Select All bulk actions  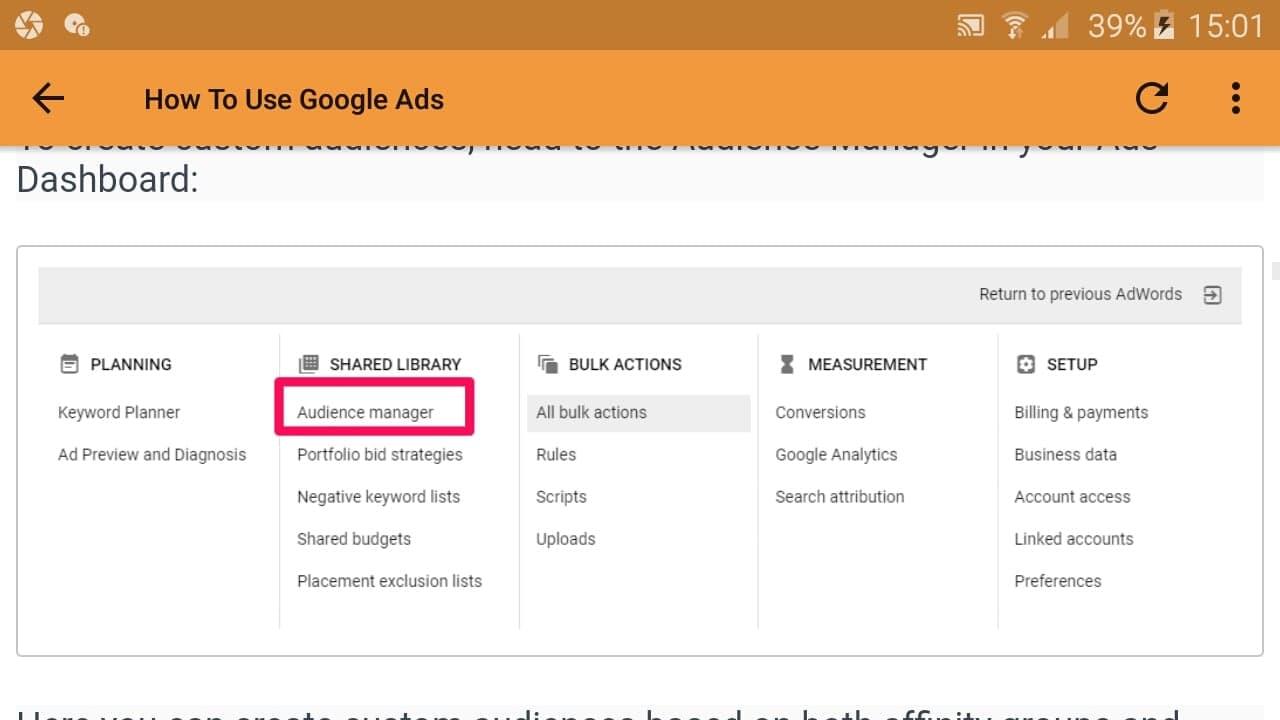[x=639, y=412]
